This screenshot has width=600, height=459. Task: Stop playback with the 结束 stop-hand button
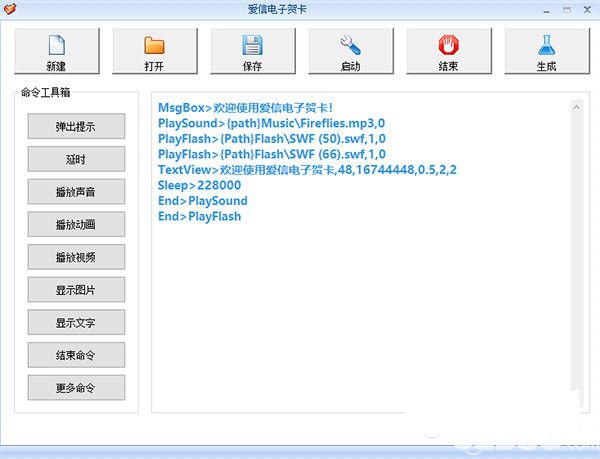click(449, 51)
